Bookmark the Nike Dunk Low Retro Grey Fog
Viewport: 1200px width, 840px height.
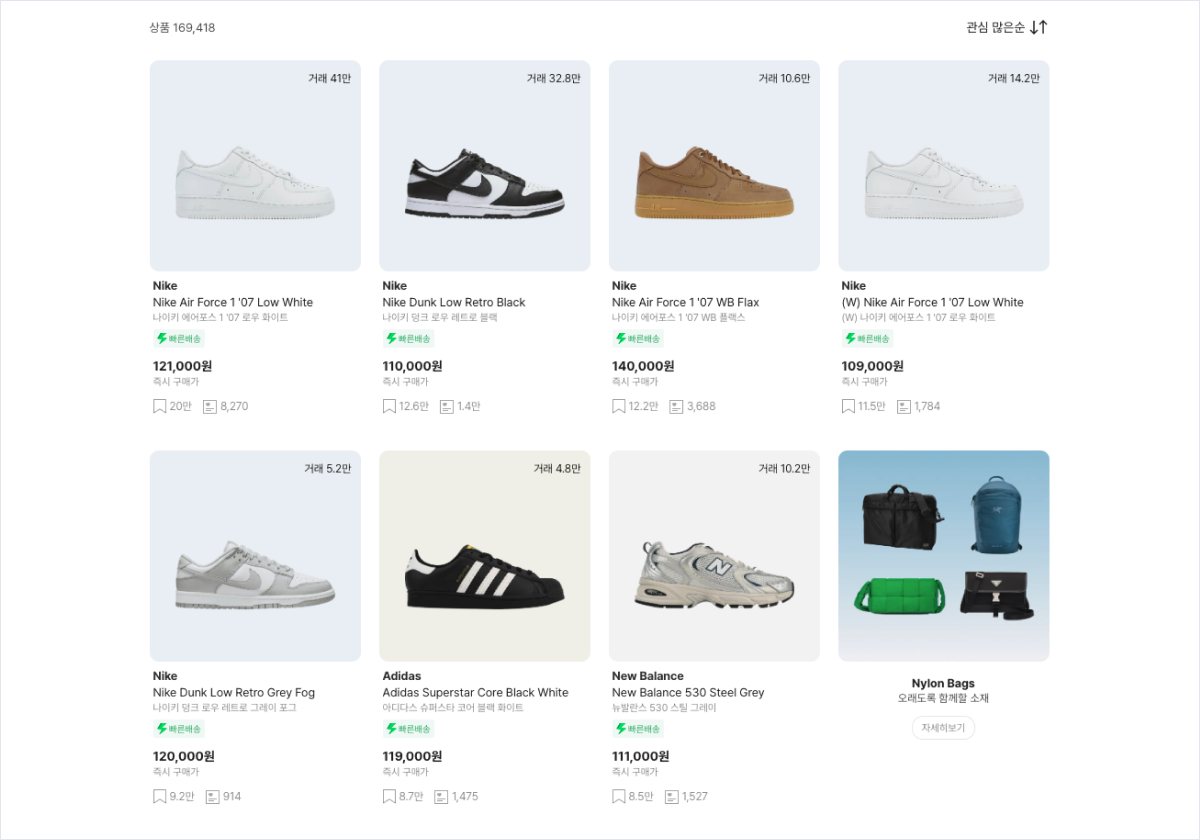pyautogui.click(x=159, y=796)
